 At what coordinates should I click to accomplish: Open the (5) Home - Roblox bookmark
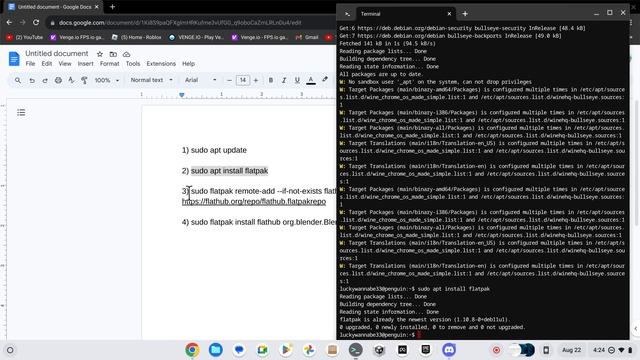(x=136, y=37)
